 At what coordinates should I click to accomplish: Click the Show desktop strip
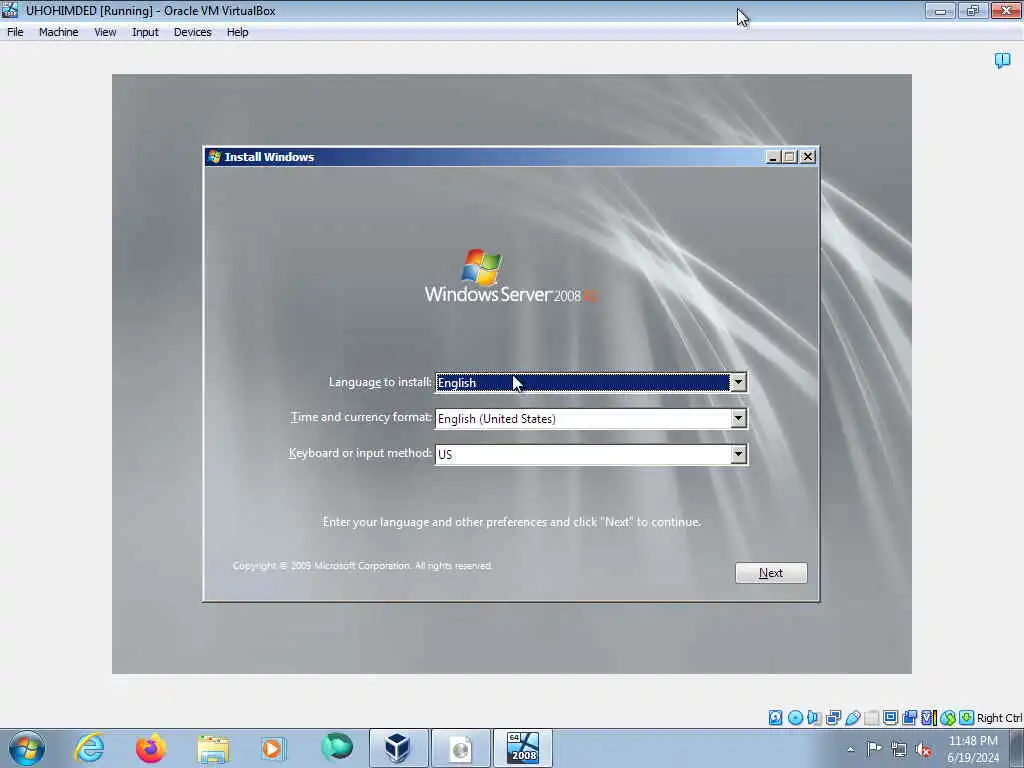click(x=1017, y=748)
